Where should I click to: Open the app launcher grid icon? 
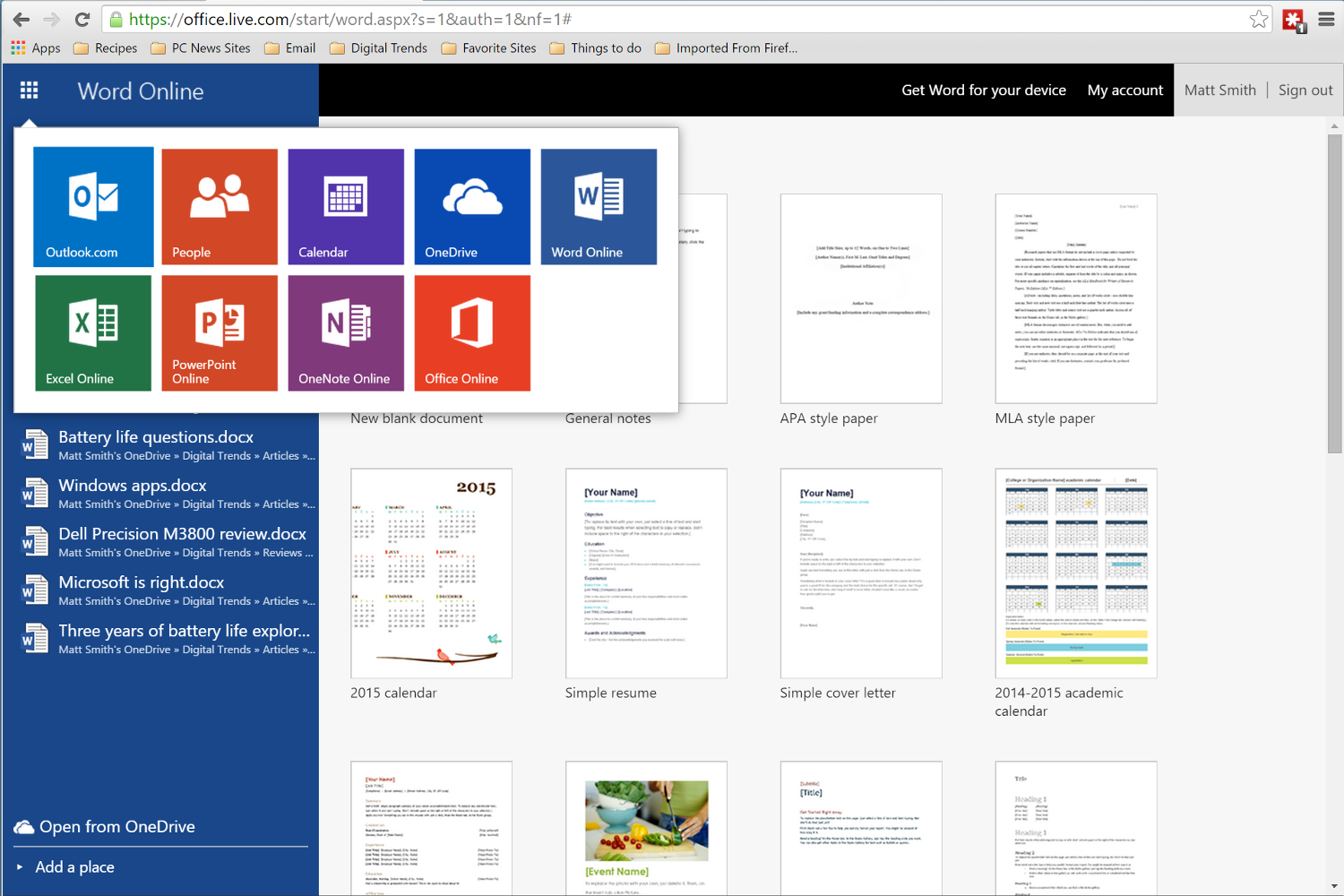[x=29, y=90]
